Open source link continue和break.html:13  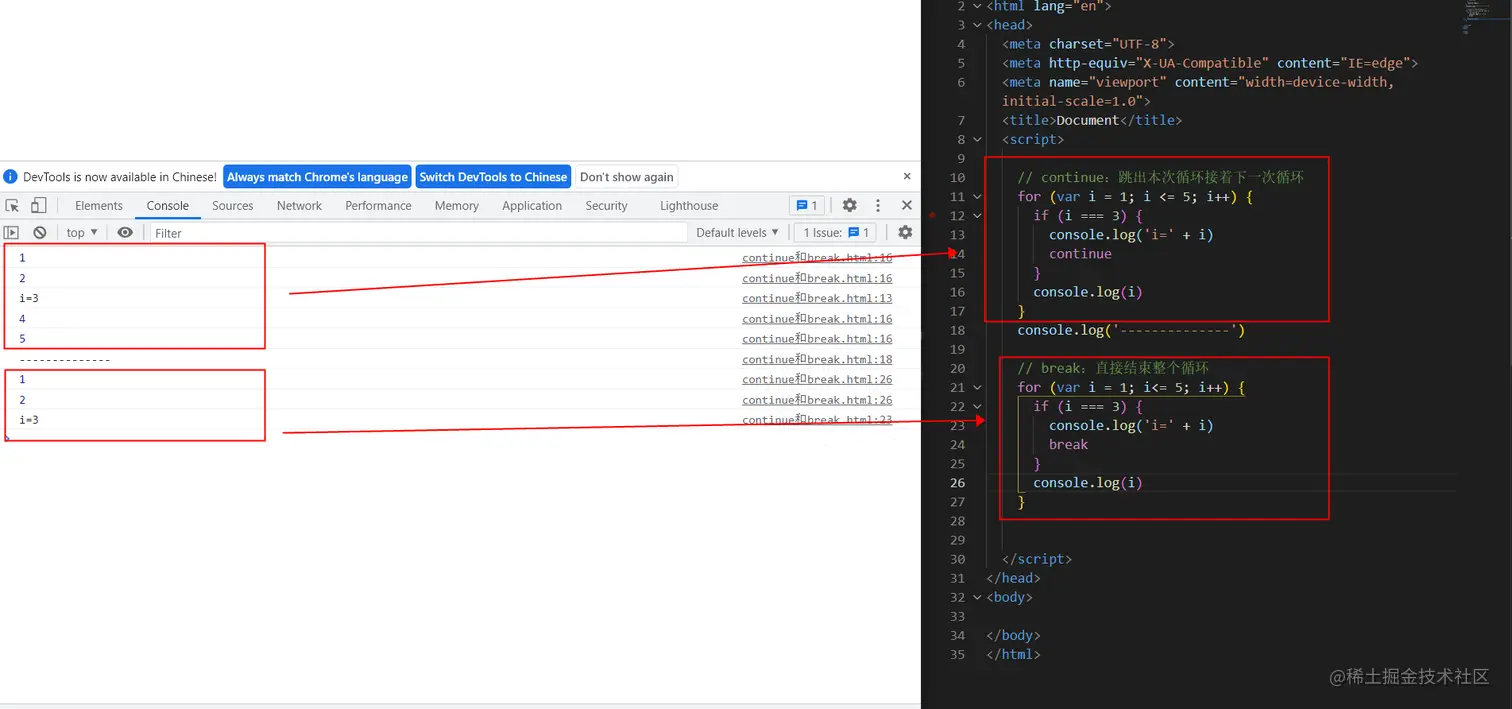pyautogui.click(x=817, y=298)
